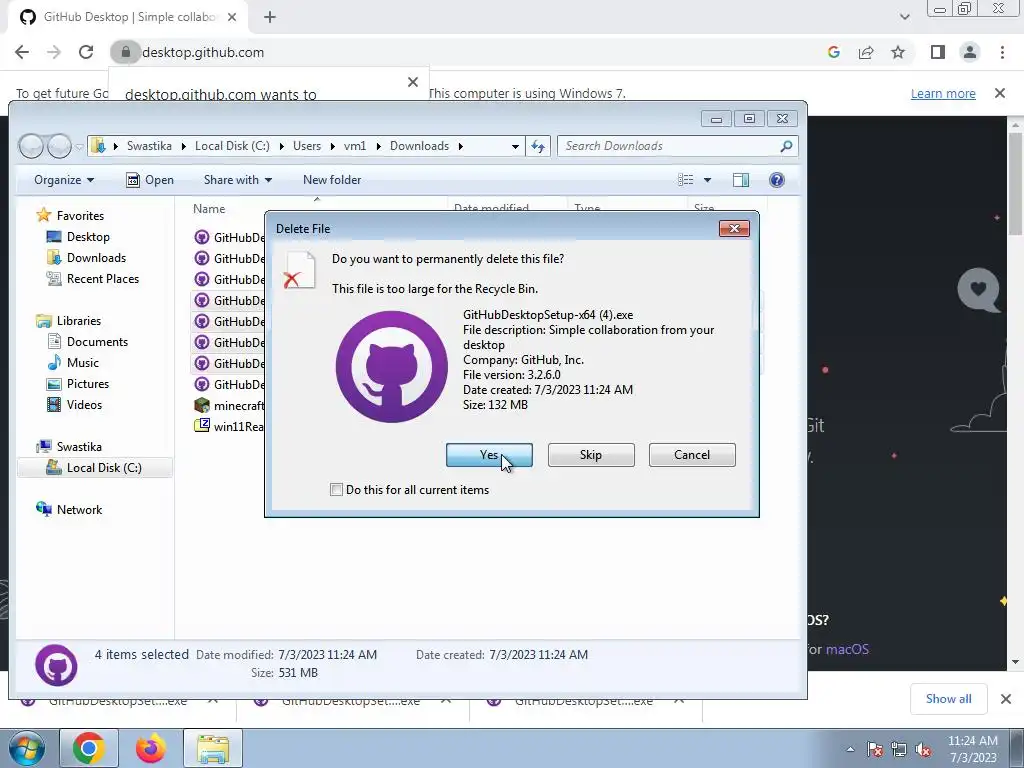Click the change view icon in Explorer
The height and width of the screenshot is (768, 1024).
click(686, 180)
